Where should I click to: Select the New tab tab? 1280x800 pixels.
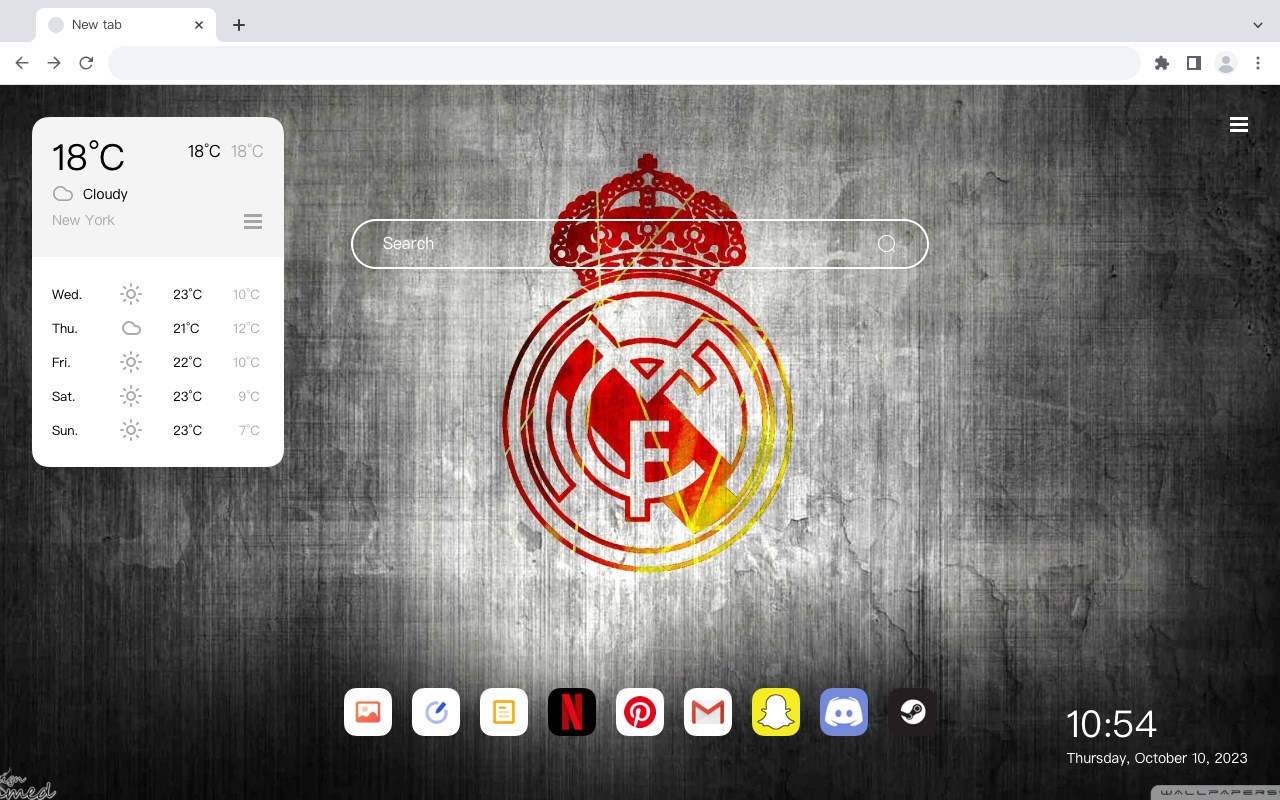click(x=126, y=25)
